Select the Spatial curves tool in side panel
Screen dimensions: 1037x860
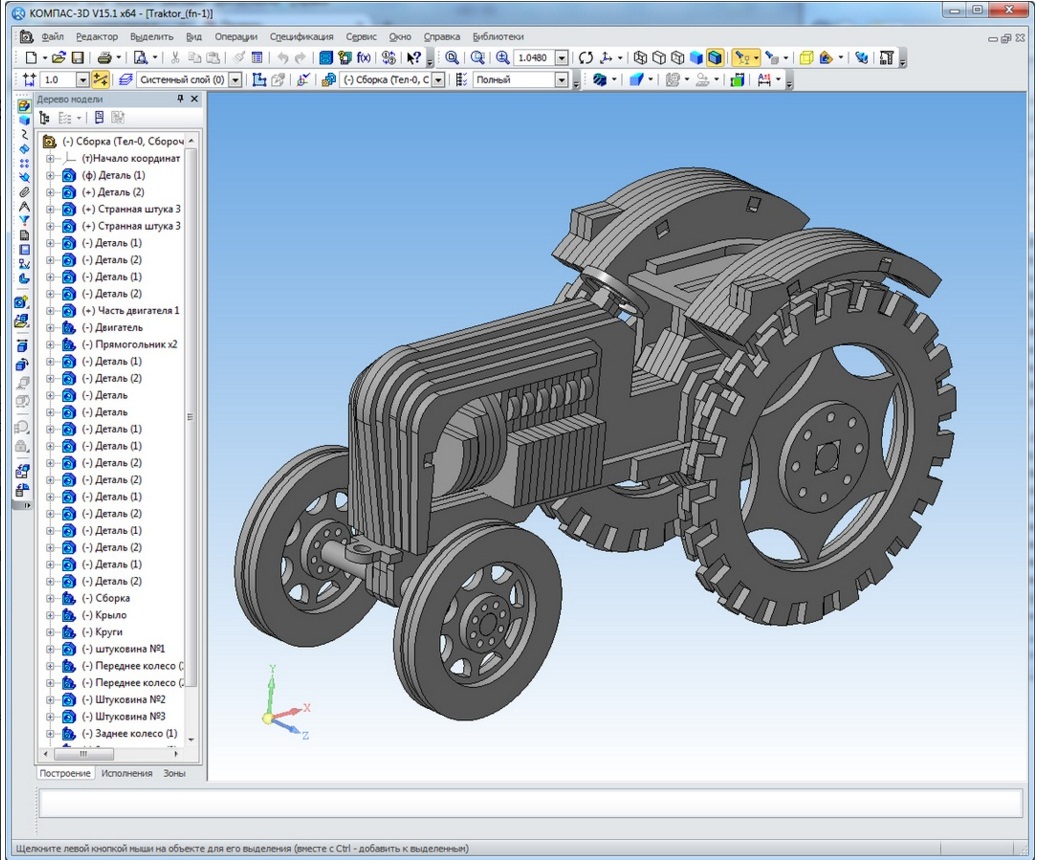24,134
